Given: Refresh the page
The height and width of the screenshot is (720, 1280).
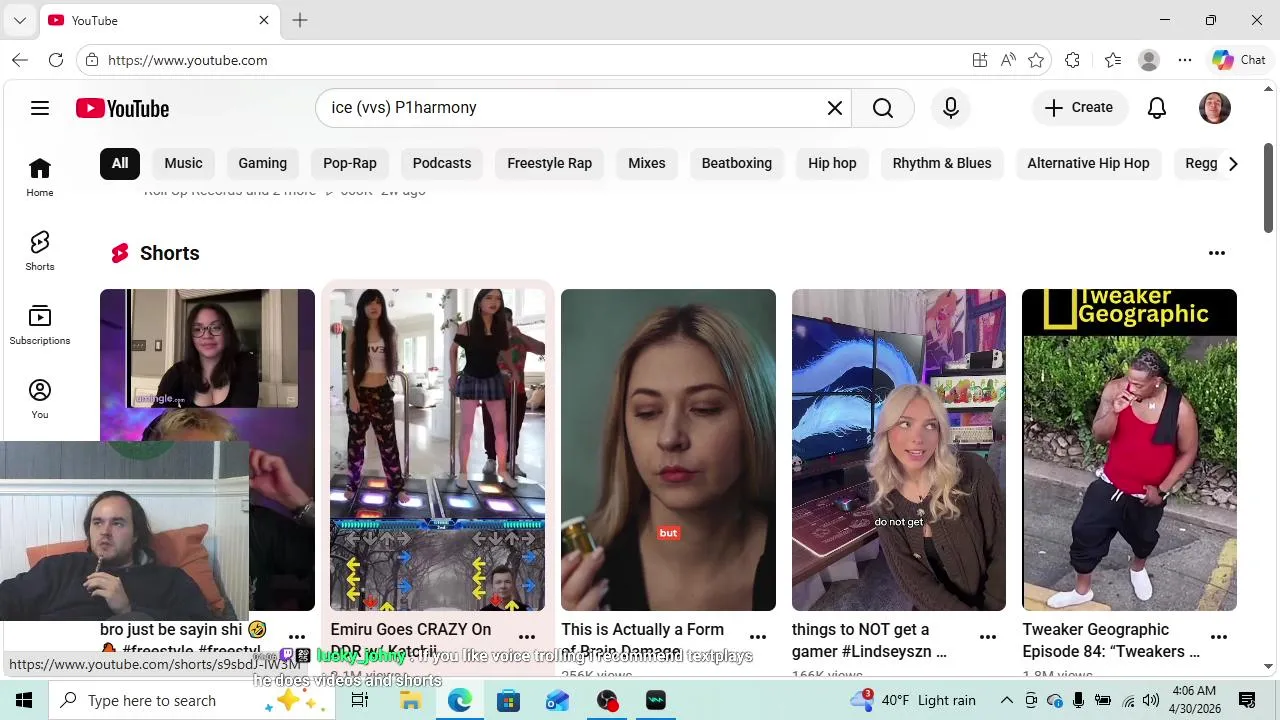Looking at the screenshot, I should click(56, 60).
